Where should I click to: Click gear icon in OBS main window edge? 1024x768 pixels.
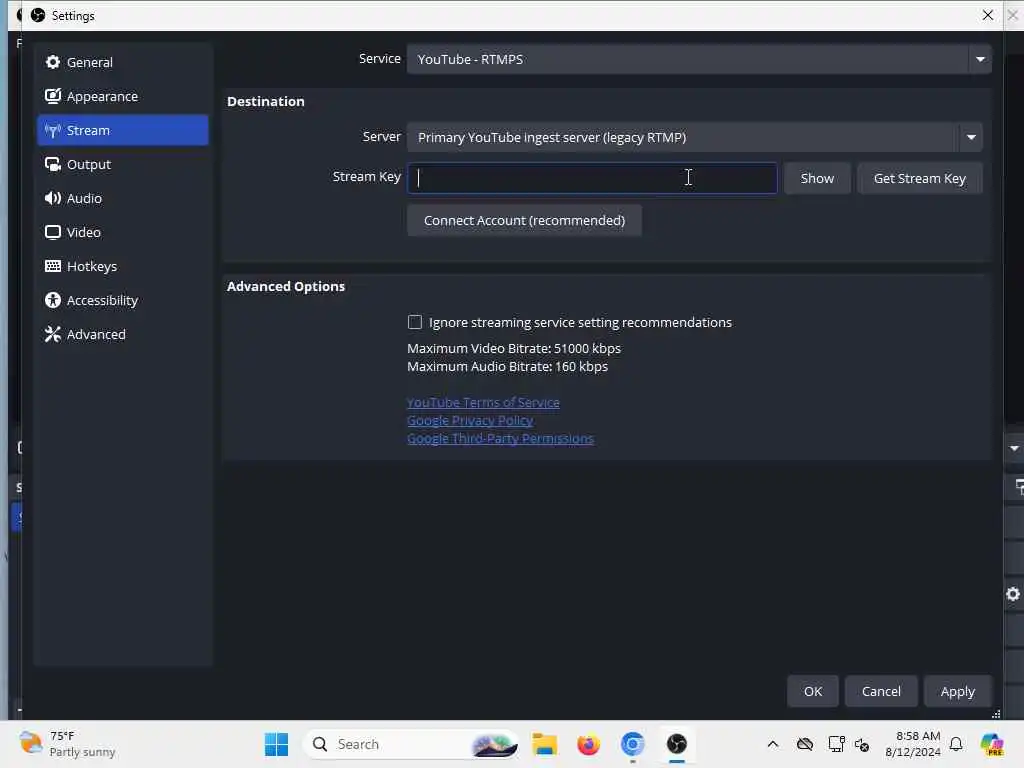[1013, 594]
